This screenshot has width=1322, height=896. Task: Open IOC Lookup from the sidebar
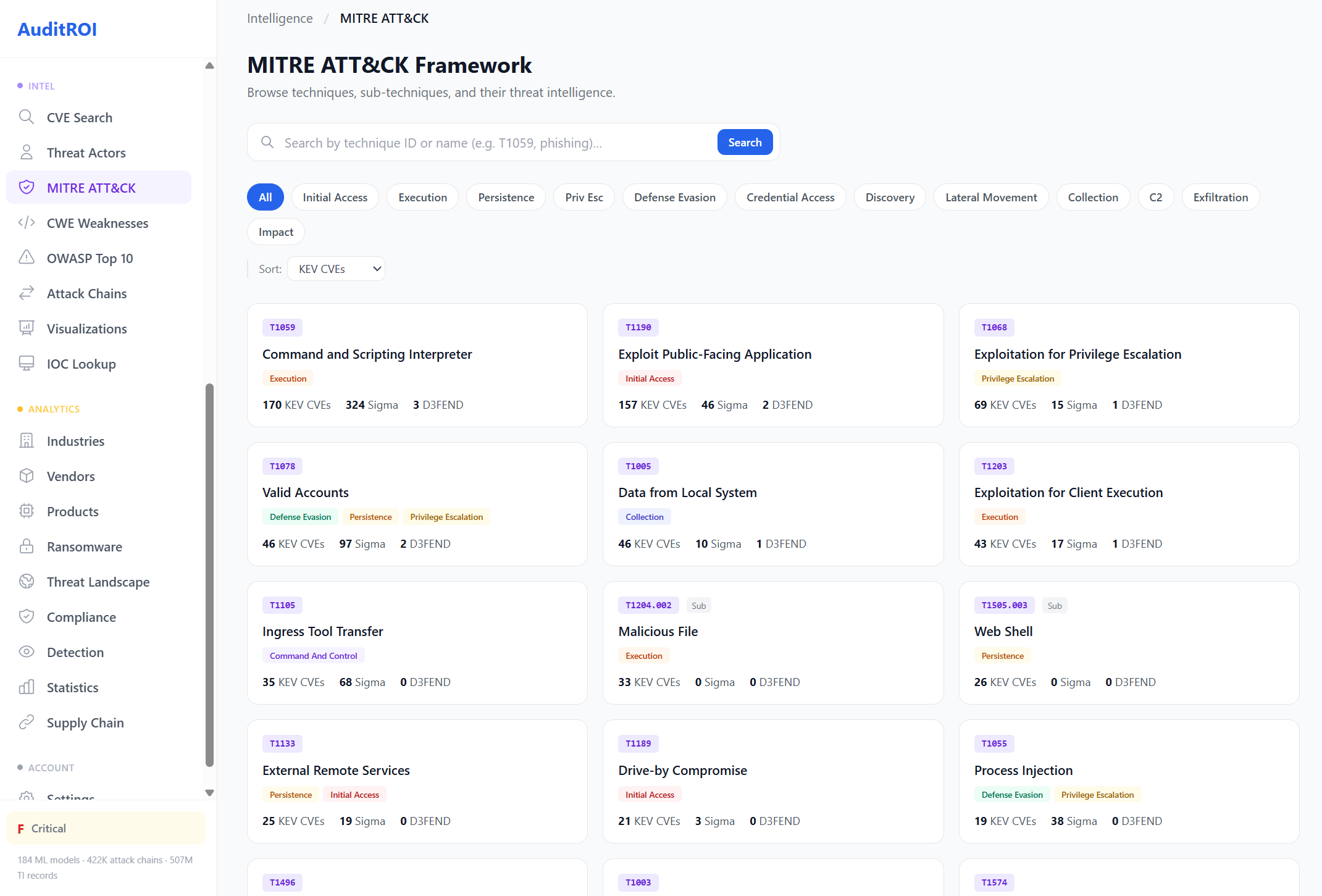81,364
